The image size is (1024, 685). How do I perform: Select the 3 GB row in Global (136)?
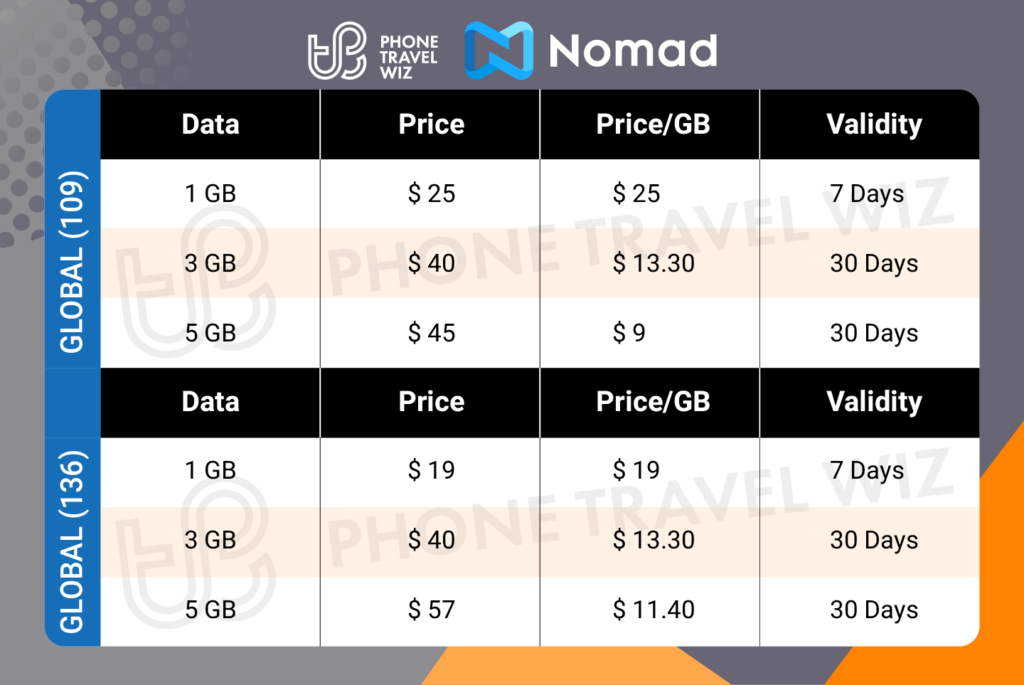click(x=210, y=540)
